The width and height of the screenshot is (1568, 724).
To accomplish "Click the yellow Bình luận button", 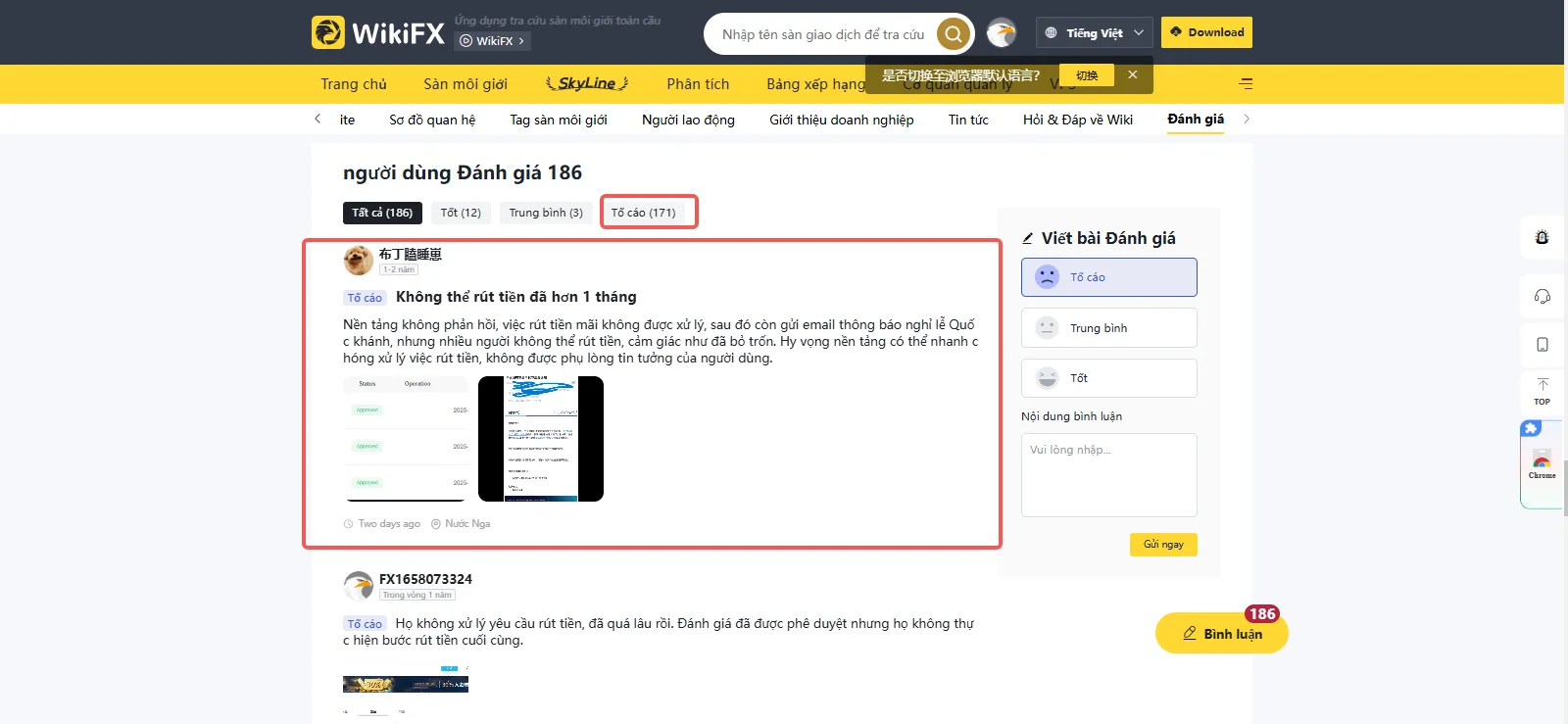I will point(1221,633).
